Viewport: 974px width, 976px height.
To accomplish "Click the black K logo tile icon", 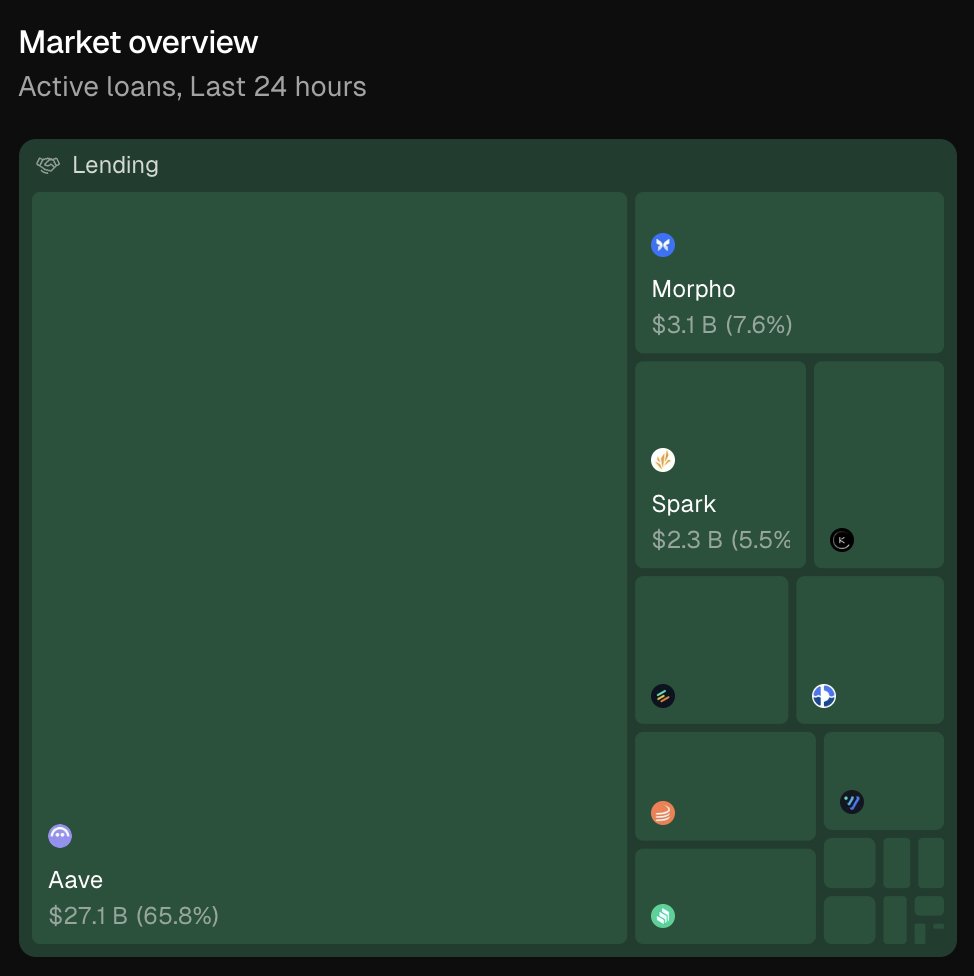I will (841, 540).
